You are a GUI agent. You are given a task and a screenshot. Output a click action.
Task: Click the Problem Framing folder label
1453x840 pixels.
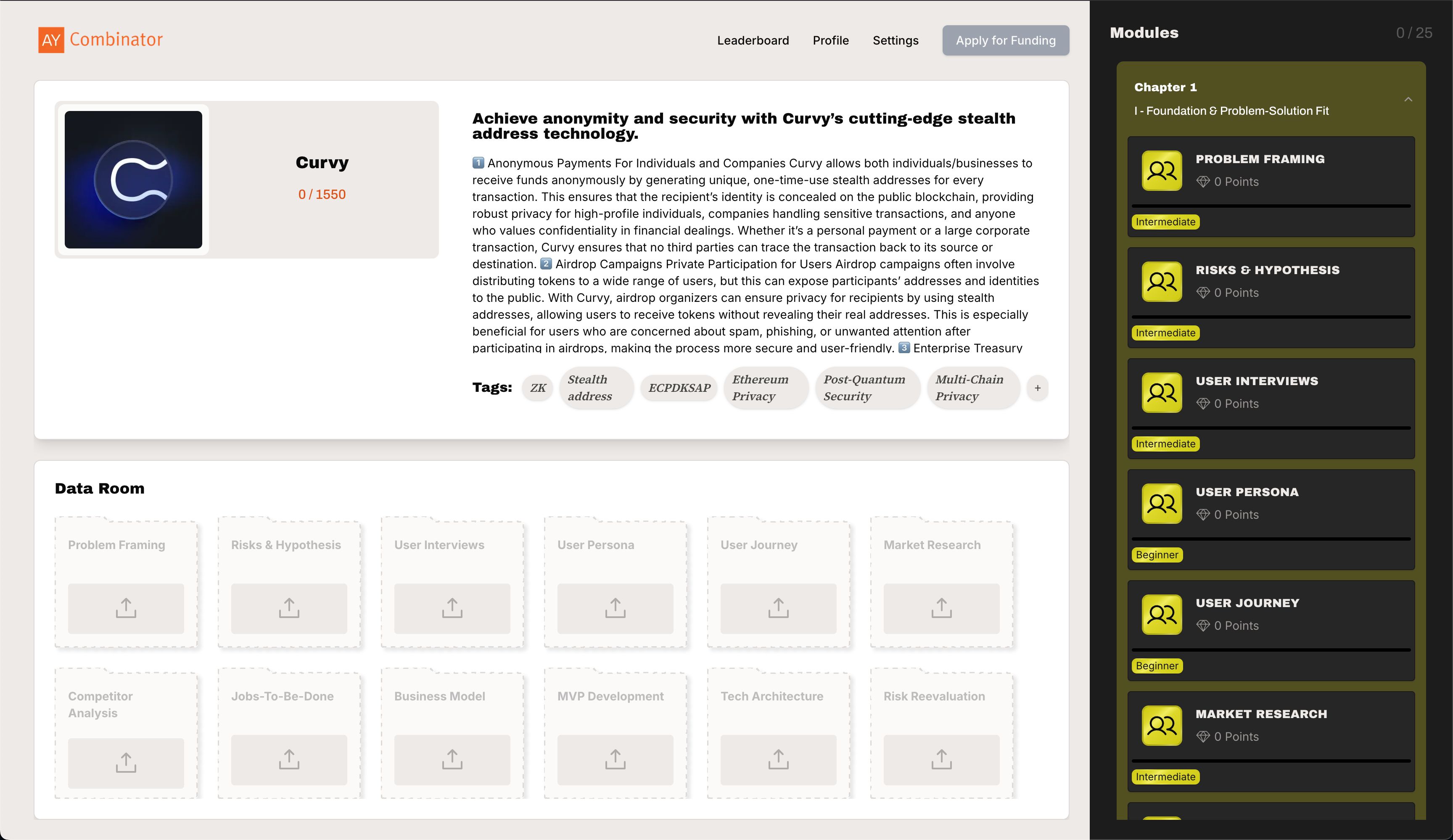(116, 545)
